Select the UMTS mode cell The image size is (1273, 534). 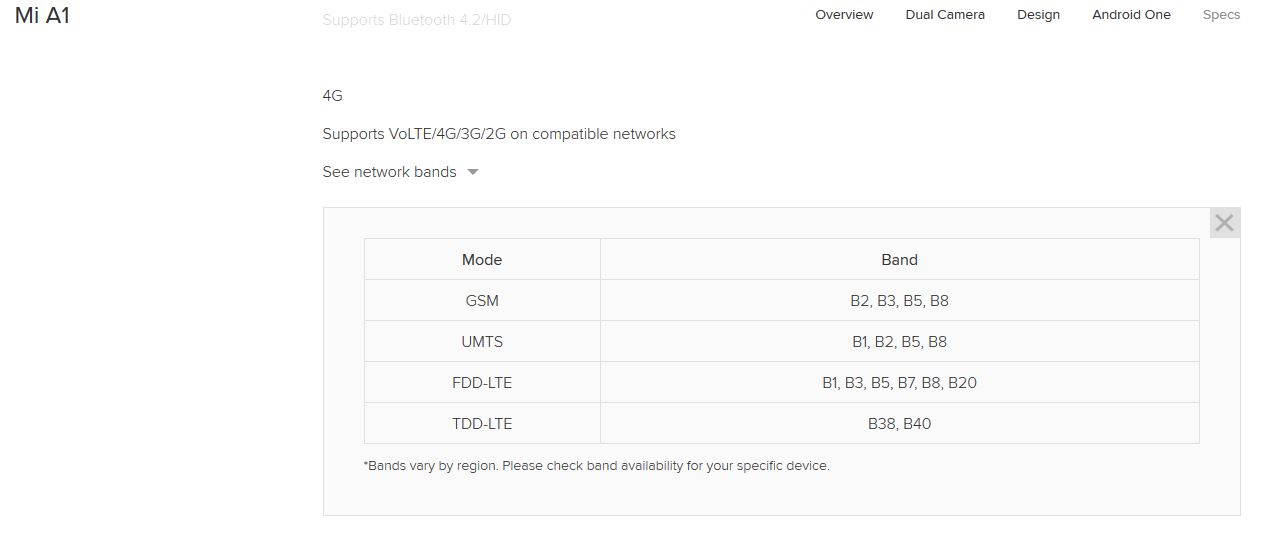(482, 342)
